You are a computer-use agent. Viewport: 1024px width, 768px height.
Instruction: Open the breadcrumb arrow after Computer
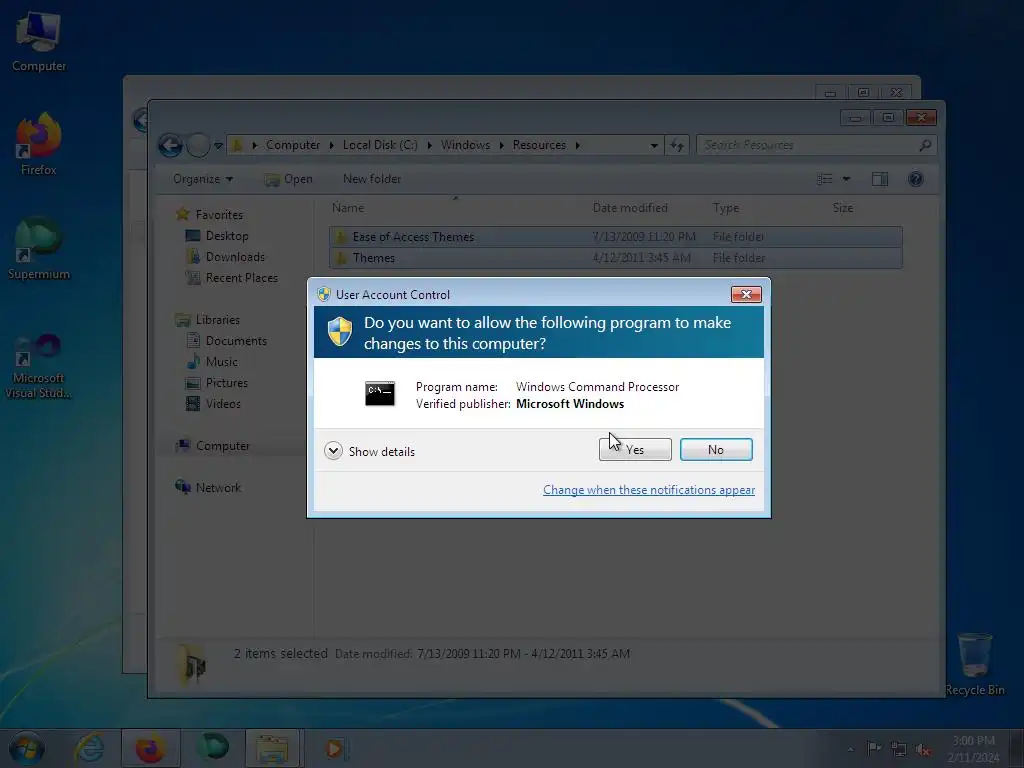[x=332, y=145]
